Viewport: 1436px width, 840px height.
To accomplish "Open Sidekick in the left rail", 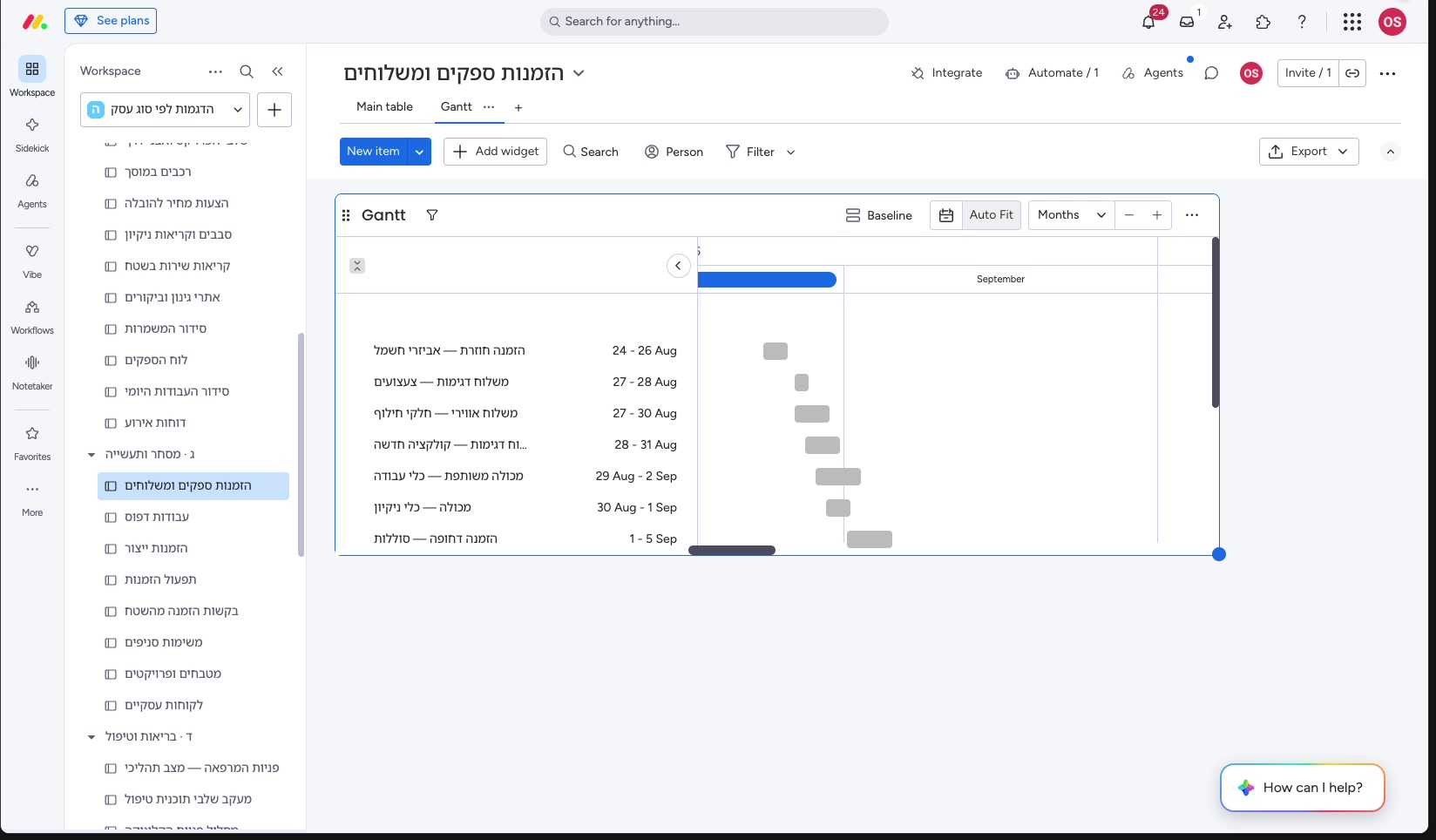I will tap(32, 133).
